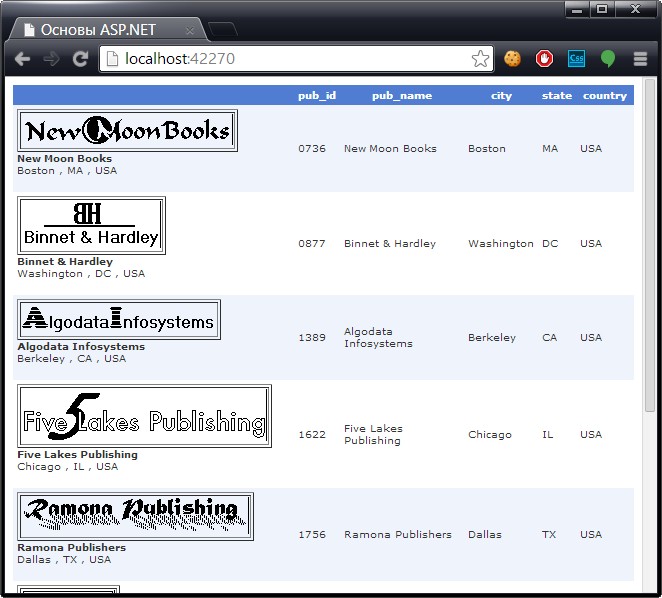Open the red stop-hand adblock extension
This screenshot has height=598, width=662.
(x=544, y=59)
